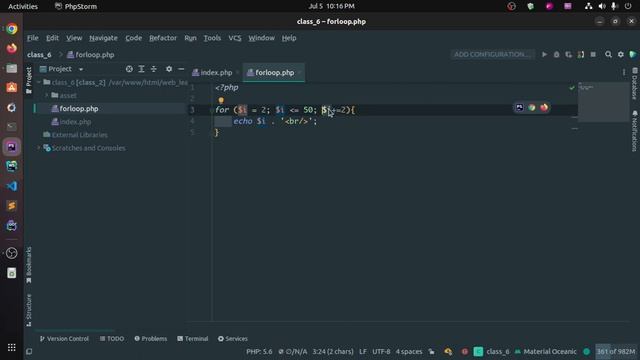Viewport: 640px width, 360px height.
Task: Open Problems tool window
Action: coord(151,339)
